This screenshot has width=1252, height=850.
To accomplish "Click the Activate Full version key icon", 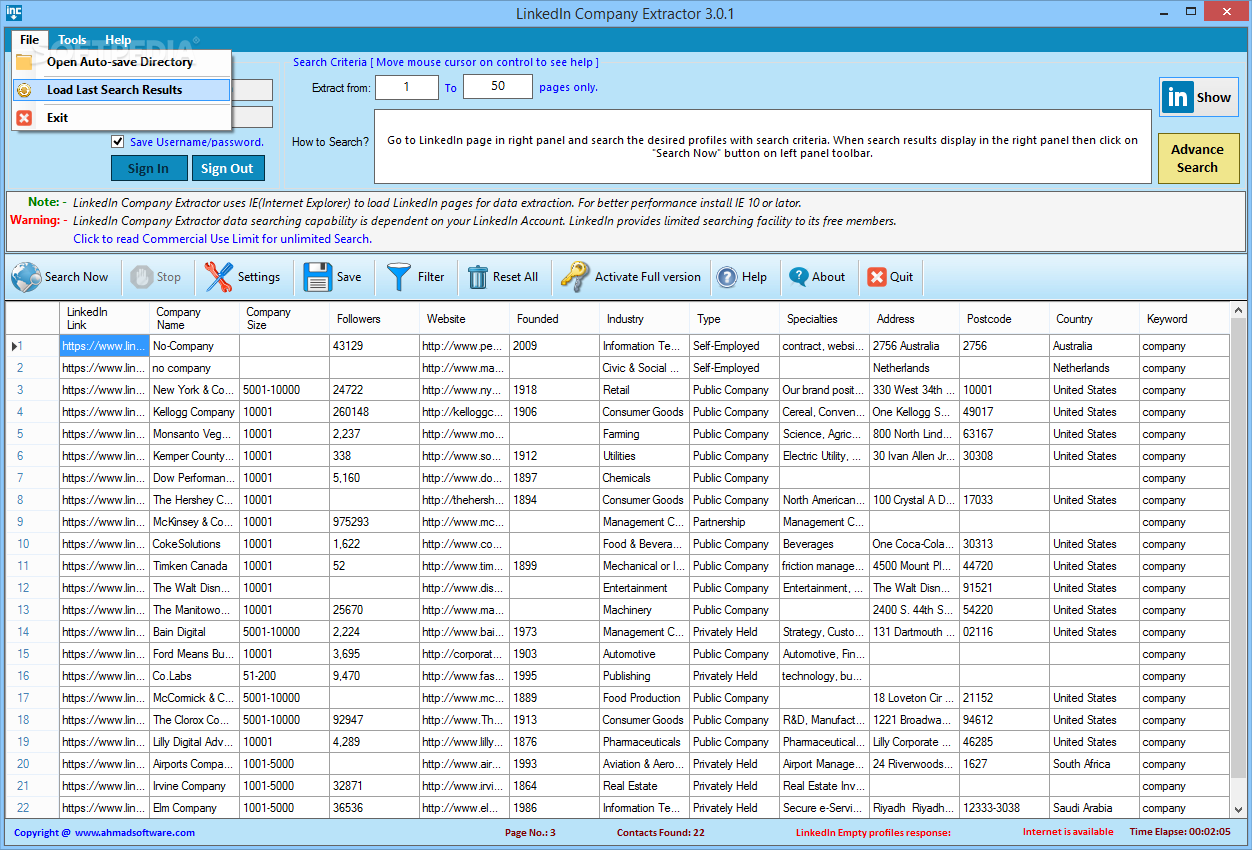I will [x=575, y=277].
